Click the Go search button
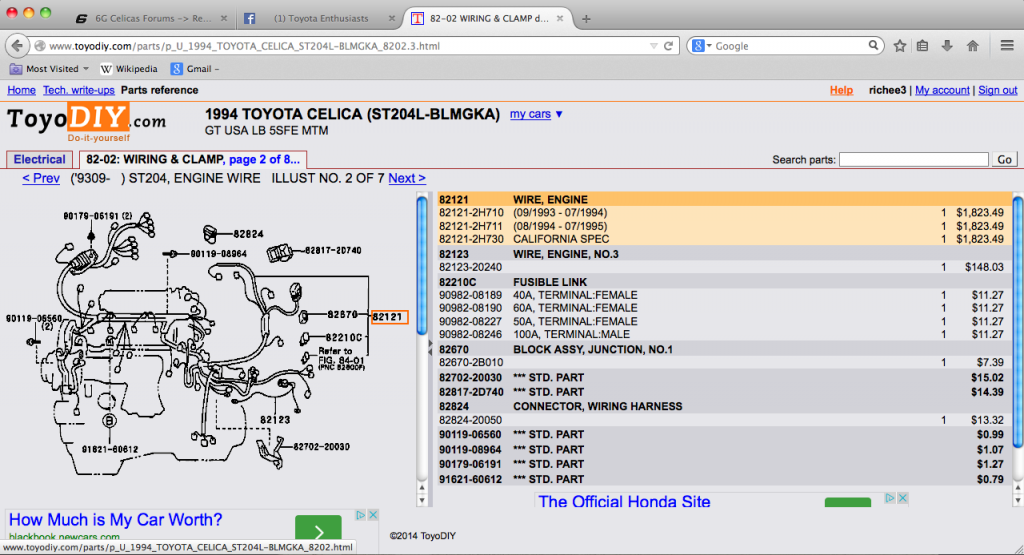 pos(1004,159)
